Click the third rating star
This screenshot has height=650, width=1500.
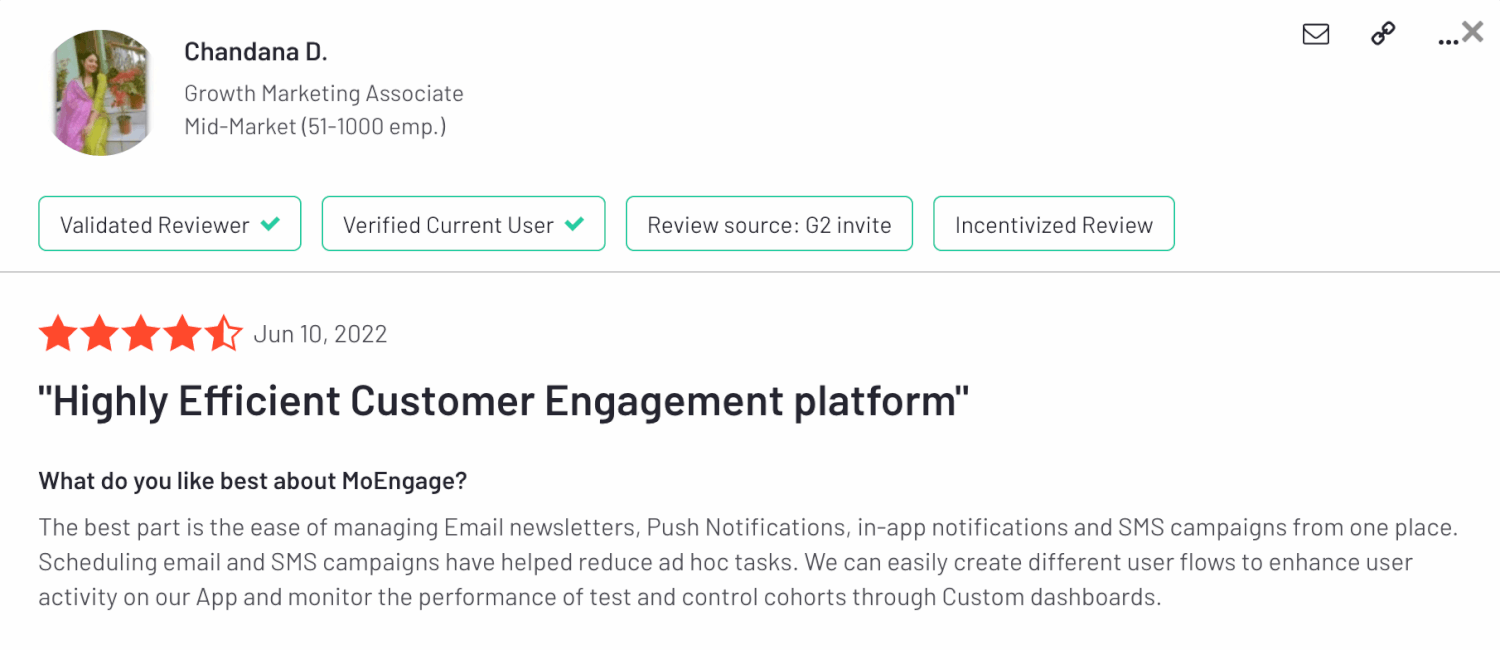point(141,334)
